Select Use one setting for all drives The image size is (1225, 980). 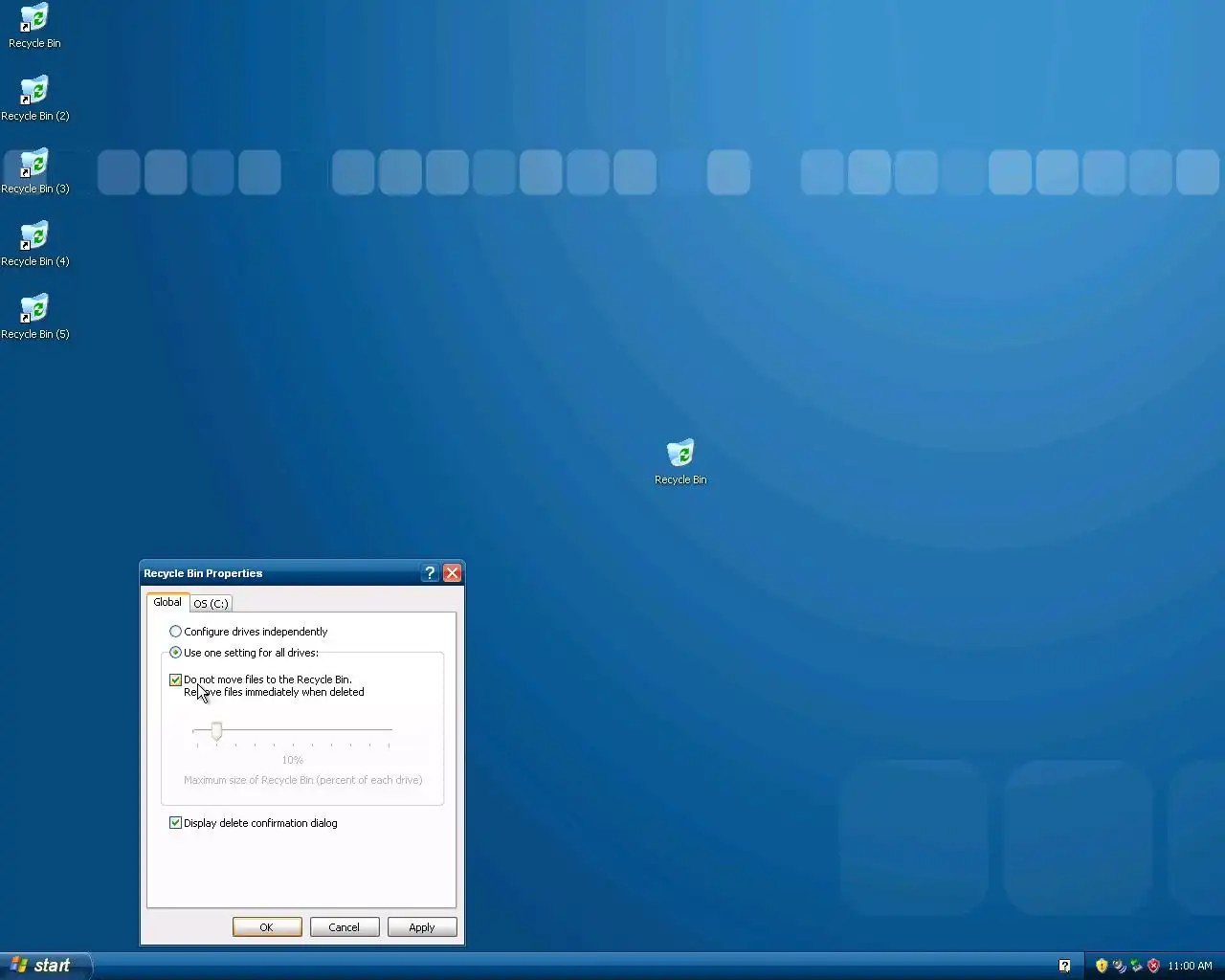click(244, 653)
